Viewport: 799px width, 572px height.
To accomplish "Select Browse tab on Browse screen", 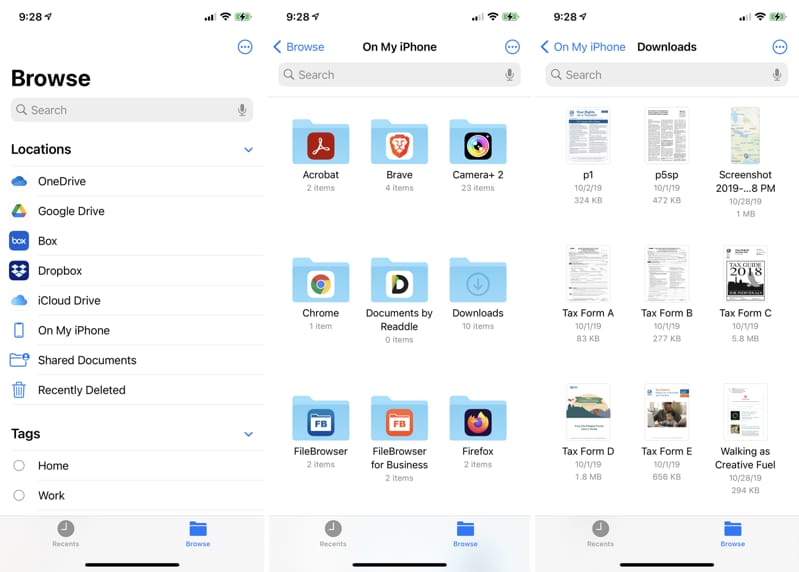I will pyautogui.click(x=198, y=533).
